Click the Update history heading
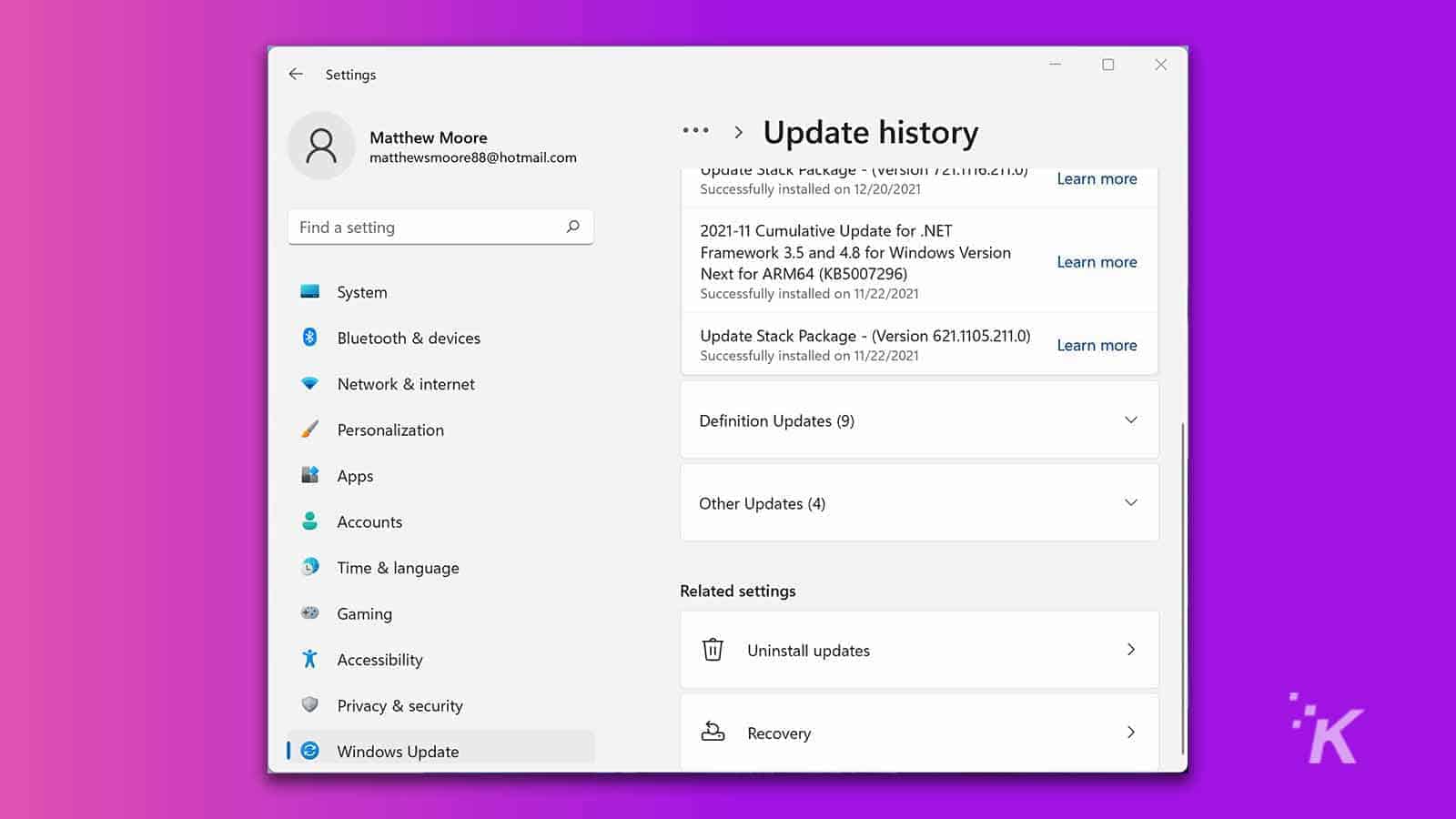1456x819 pixels. 871,133
